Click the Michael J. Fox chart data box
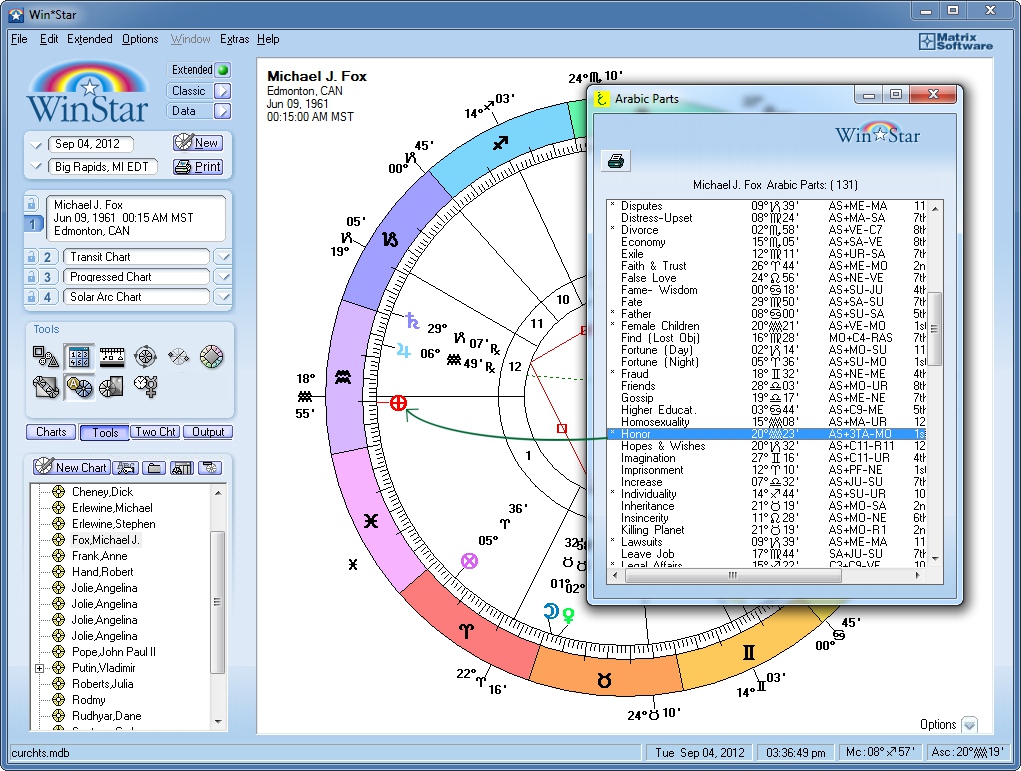 (x=135, y=218)
